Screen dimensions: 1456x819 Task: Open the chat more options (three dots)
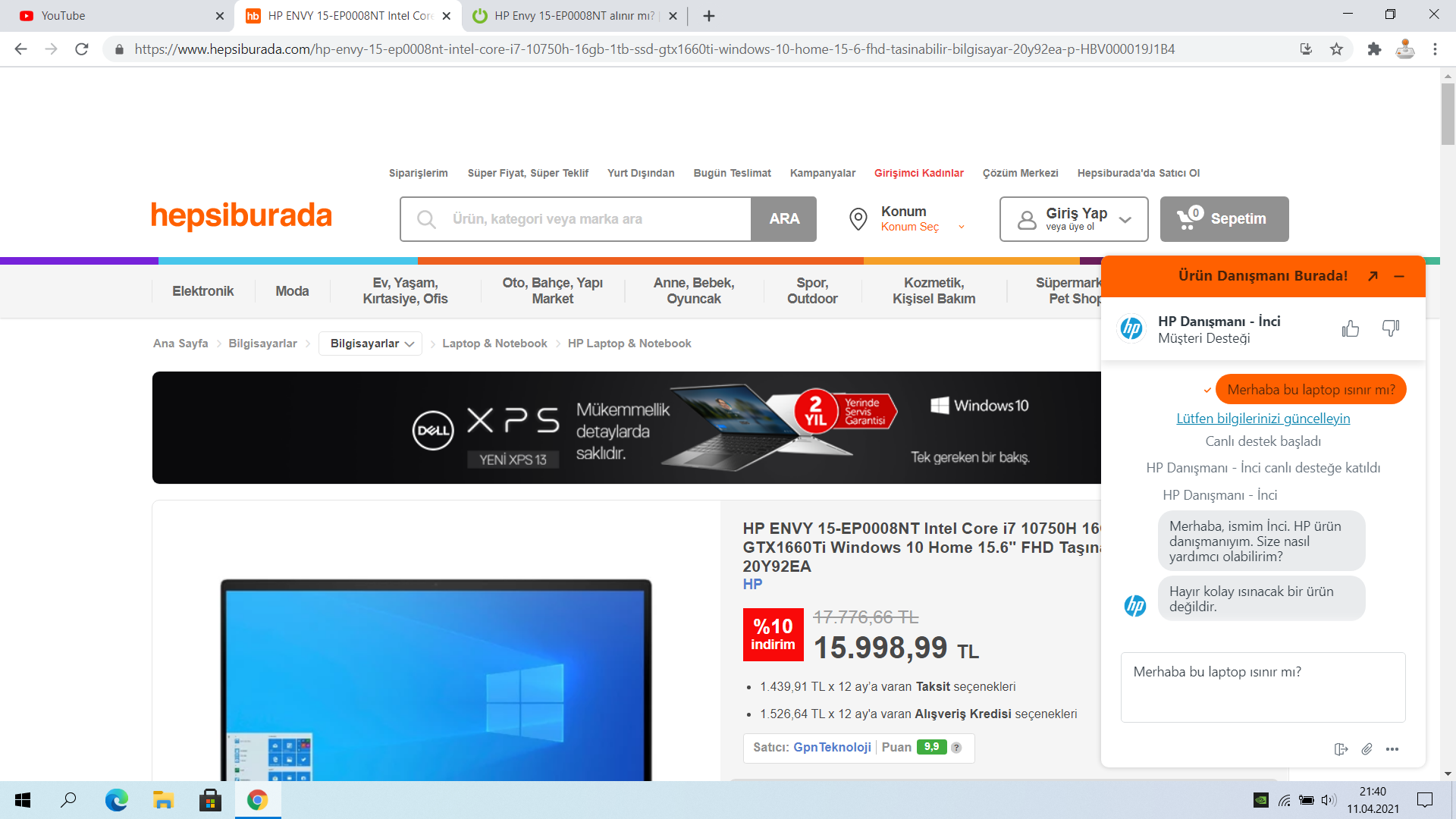tap(1392, 749)
